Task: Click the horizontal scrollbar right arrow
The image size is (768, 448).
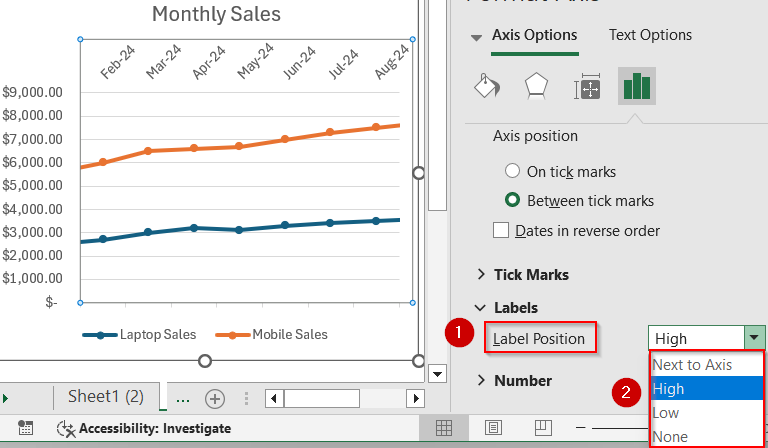Action: click(x=416, y=399)
